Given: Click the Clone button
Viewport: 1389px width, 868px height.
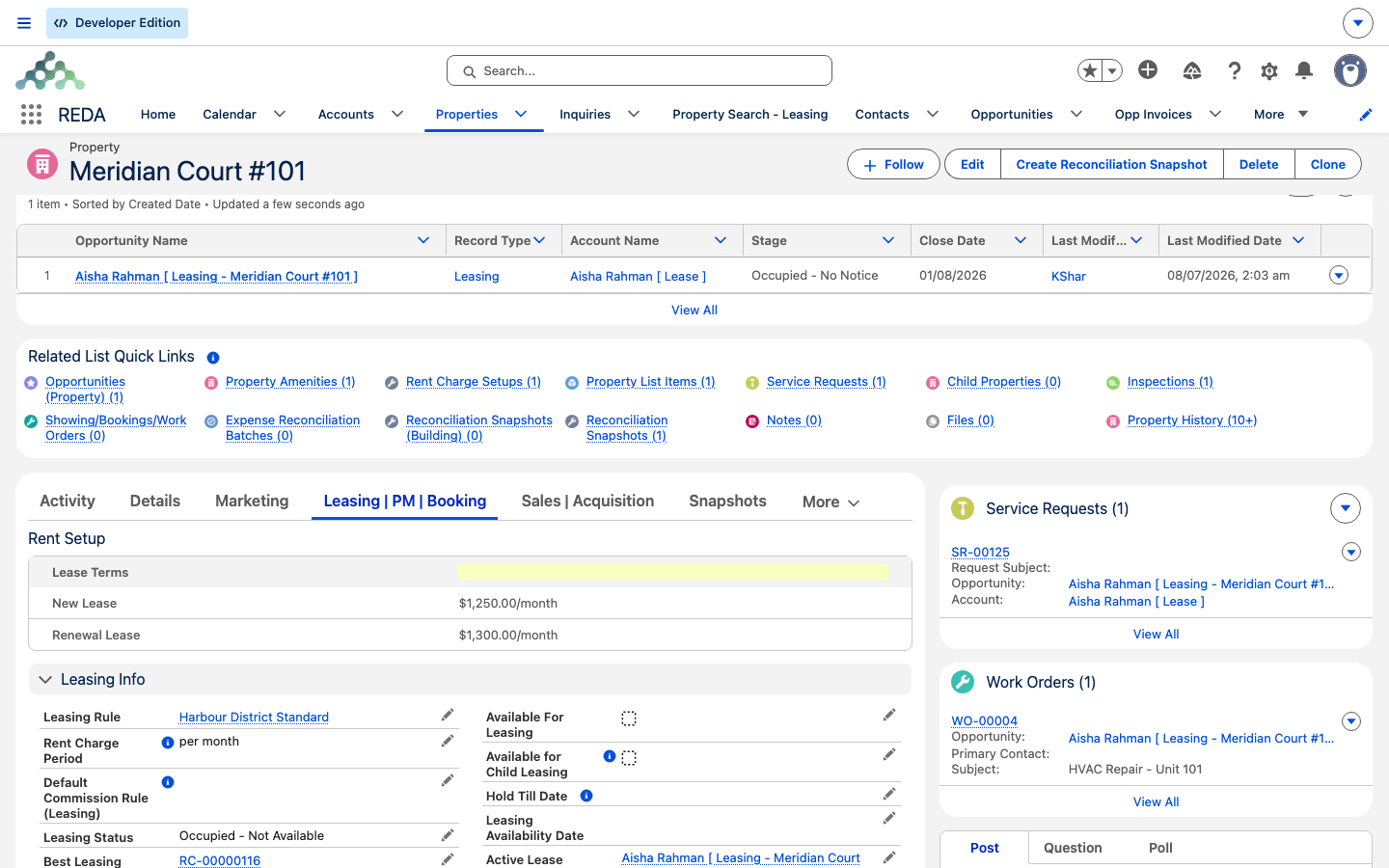Looking at the screenshot, I should coord(1327,164).
